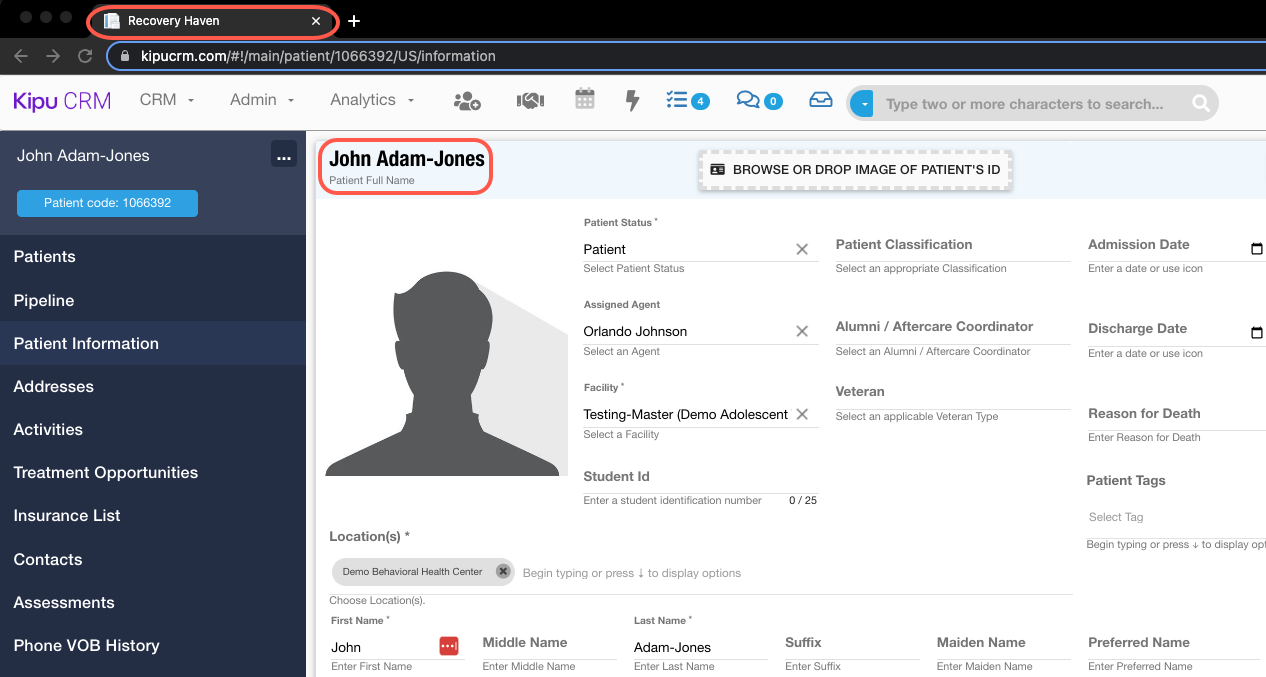The image size is (1266, 677).
Task: Open the inbox tray icon
Action: (x=820, y=100)
